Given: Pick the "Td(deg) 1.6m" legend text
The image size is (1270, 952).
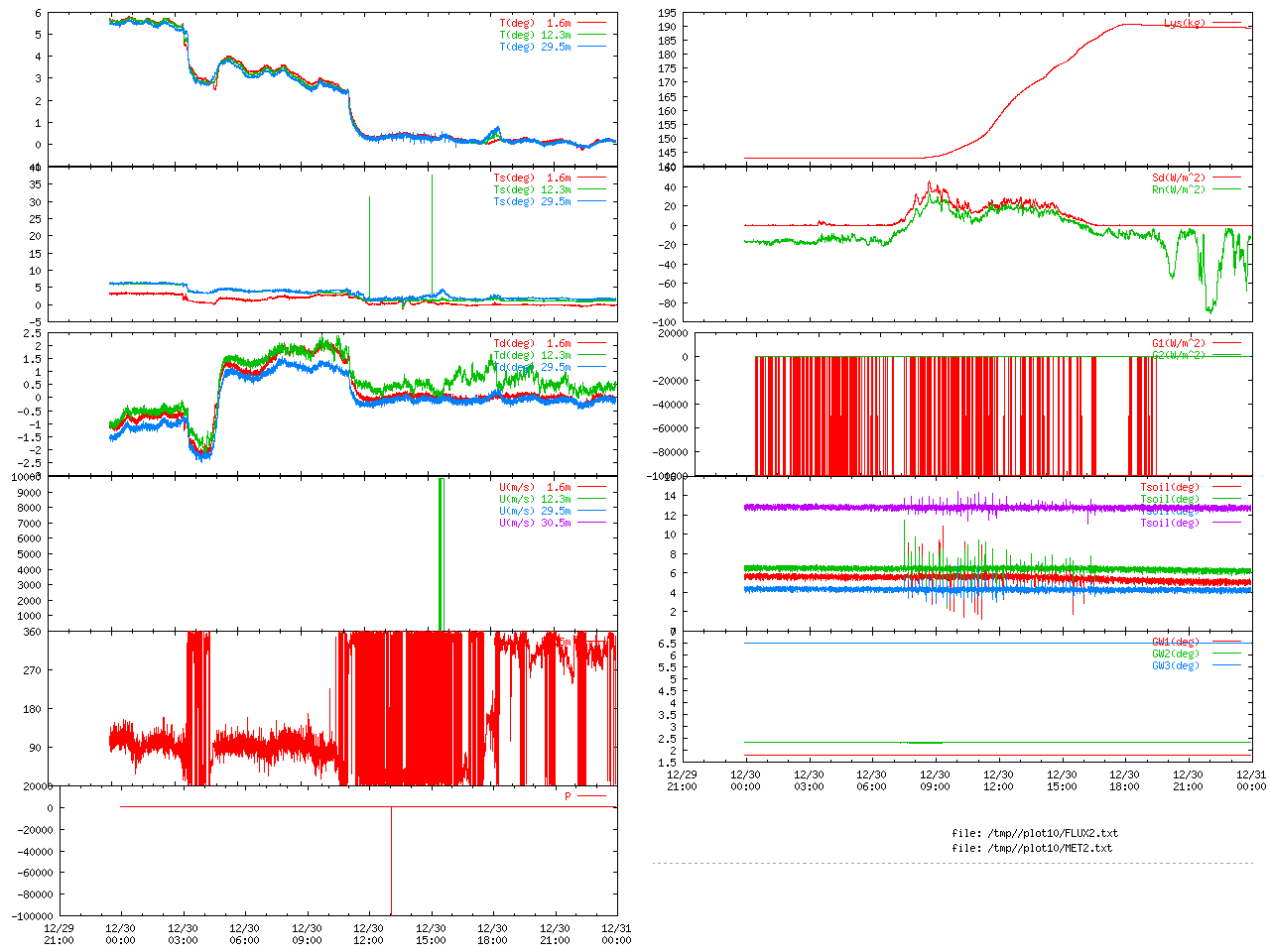Looking at the screenshot, I should pyautogui.click(x=532, y=344).
